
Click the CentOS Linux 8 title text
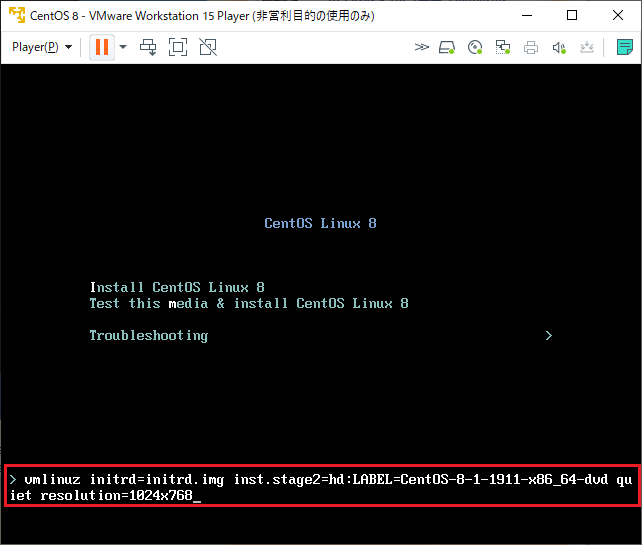point(320,223)
